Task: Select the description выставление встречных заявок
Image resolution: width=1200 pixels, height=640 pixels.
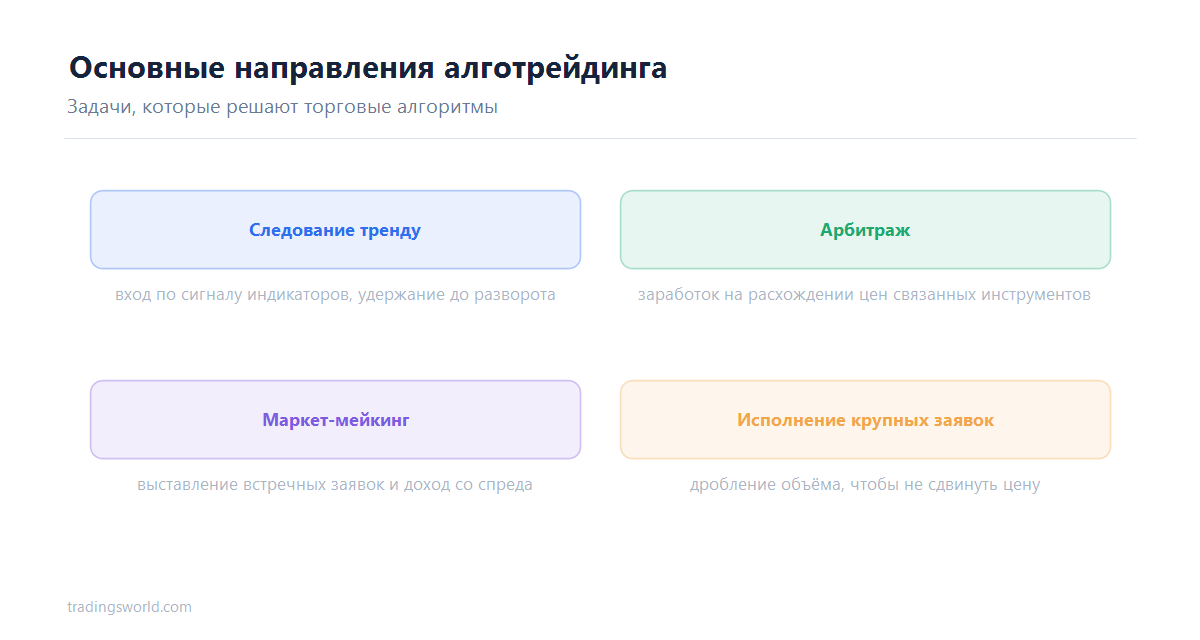Action: tap(335, 485)
